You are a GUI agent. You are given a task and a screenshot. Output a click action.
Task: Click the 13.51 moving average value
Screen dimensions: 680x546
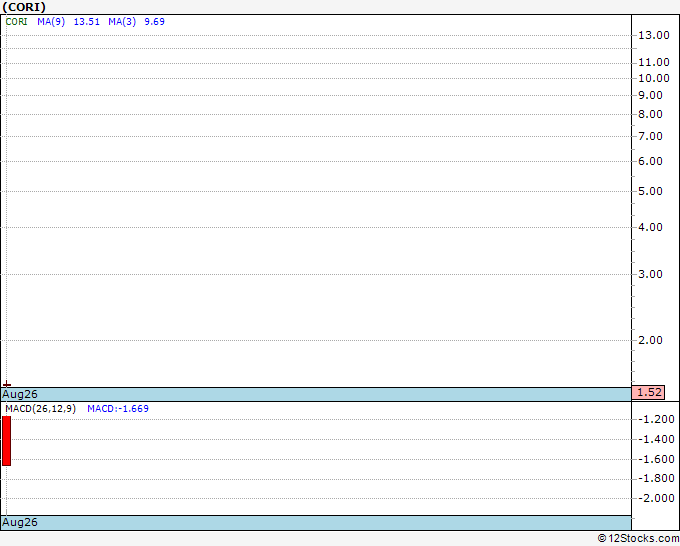87,22
